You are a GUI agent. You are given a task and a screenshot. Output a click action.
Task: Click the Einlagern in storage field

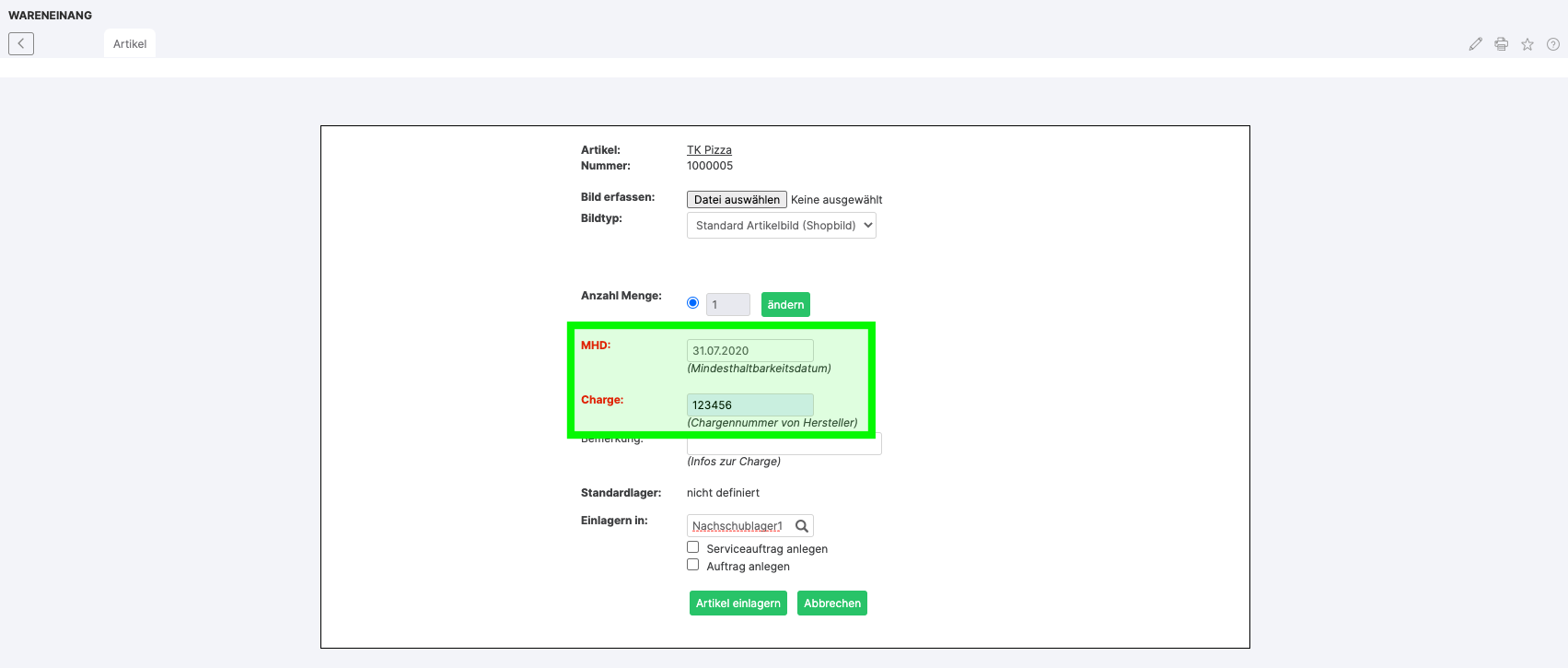click(x=738, y=526)
